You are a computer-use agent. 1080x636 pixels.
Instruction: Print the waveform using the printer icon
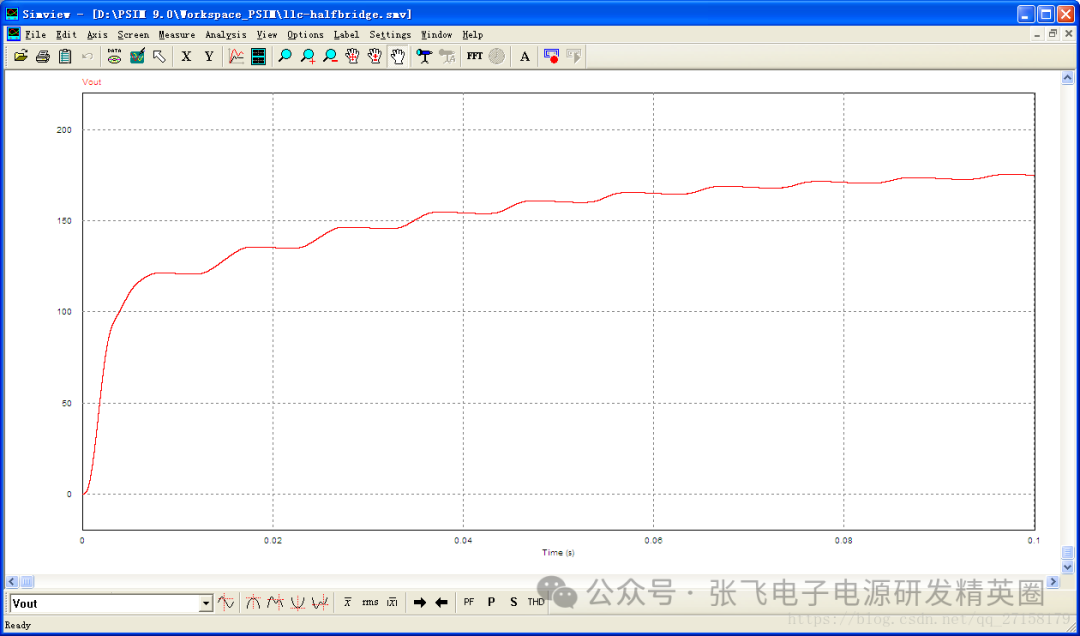tap(43, 57)
